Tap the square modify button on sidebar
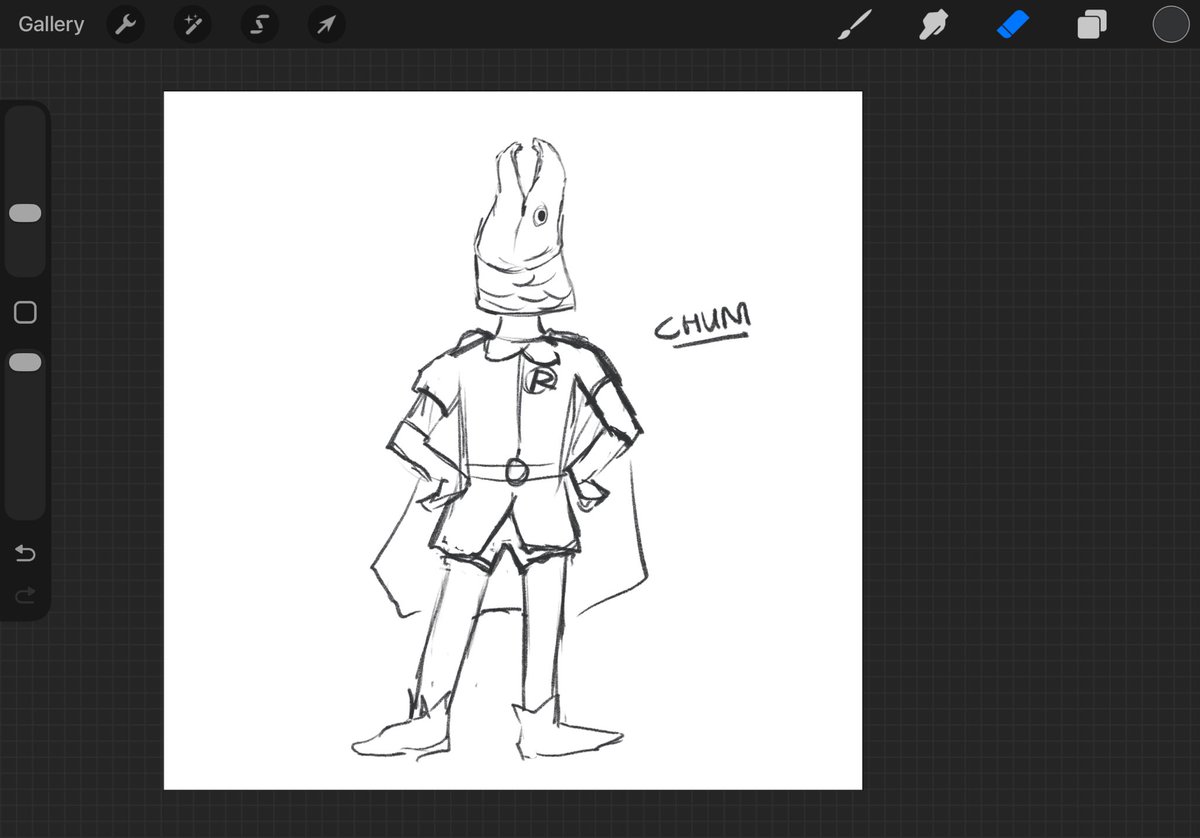Viewport: 1200px width, 838px height. pyautogui.click(x=25, y=313)
